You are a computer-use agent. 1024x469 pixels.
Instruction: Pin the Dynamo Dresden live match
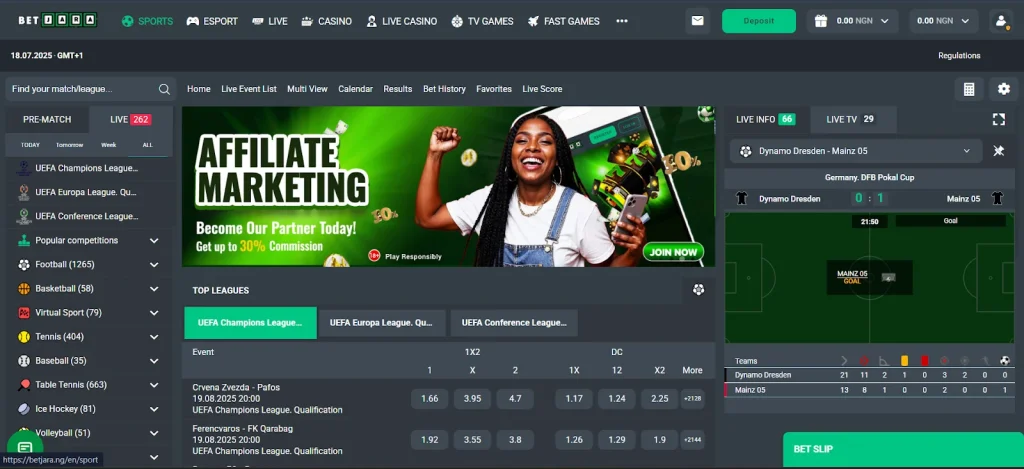(x=999, y=151)
